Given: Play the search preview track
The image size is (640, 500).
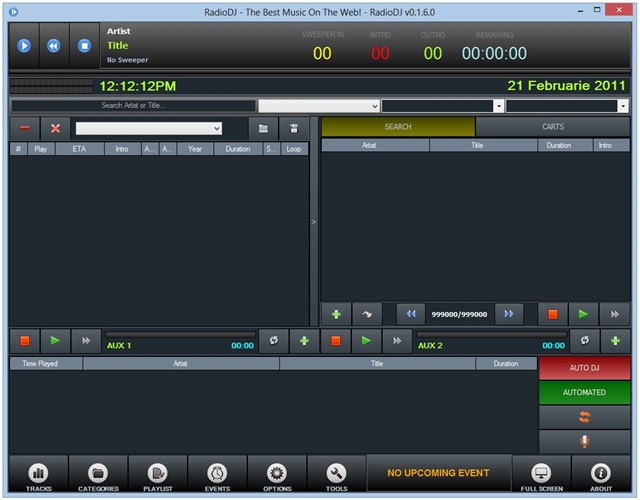Looking at the screenshot, I should (583, 314).
